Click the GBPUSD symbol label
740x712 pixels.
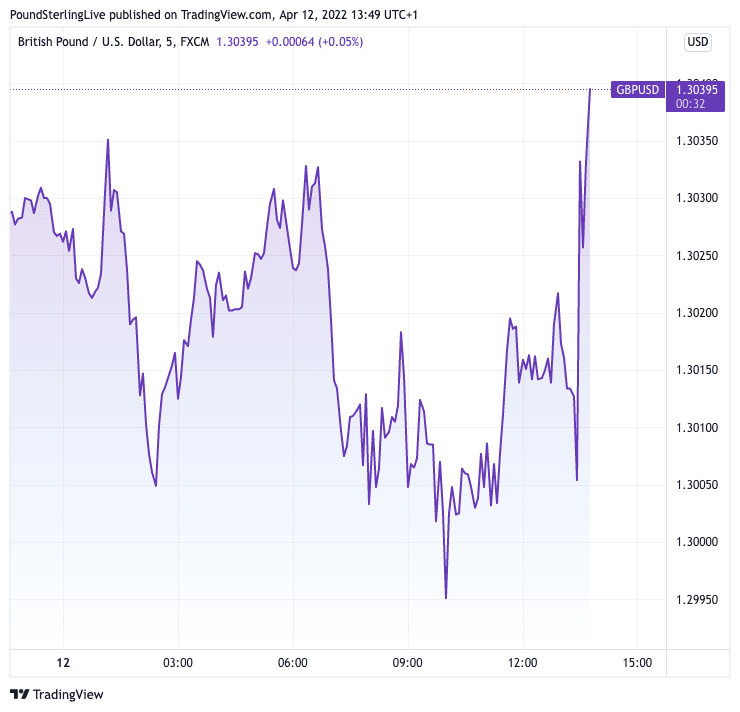(x=637, y=90)
